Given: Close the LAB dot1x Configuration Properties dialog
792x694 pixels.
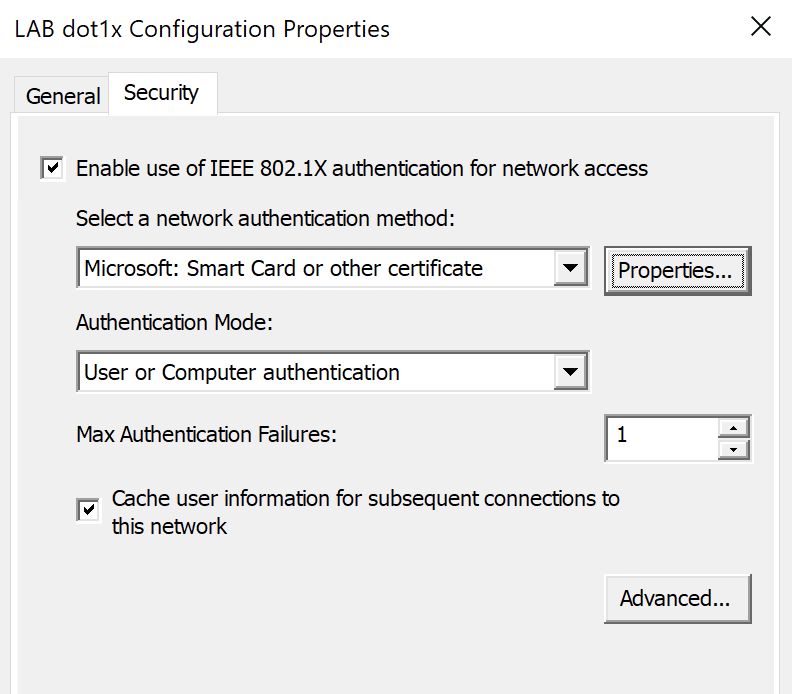Looking at the screenshot, I should [x=761, y=28].
